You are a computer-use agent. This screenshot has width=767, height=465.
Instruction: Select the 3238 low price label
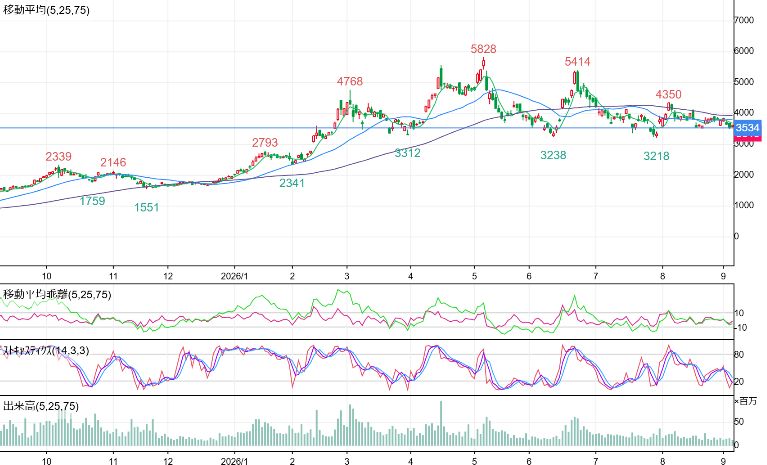tap(553, 155)
